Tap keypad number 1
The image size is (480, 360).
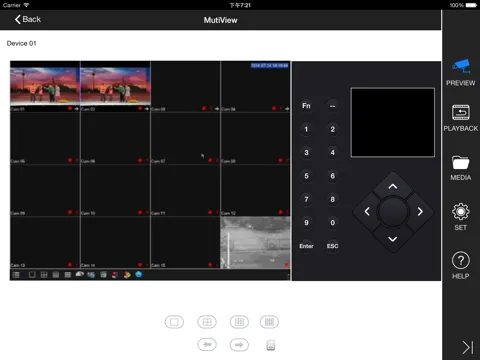[x=306, y=129]
